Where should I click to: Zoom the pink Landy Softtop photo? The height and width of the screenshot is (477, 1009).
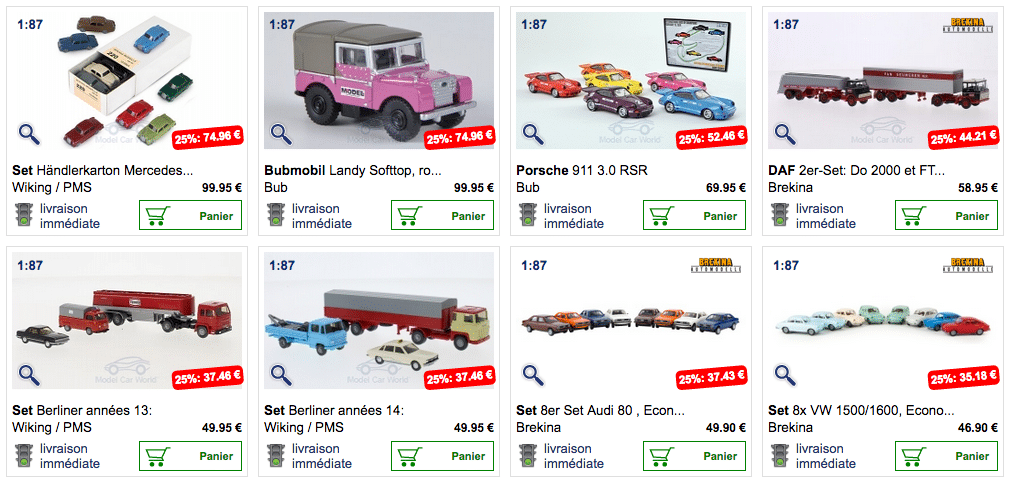pos(281,134)
